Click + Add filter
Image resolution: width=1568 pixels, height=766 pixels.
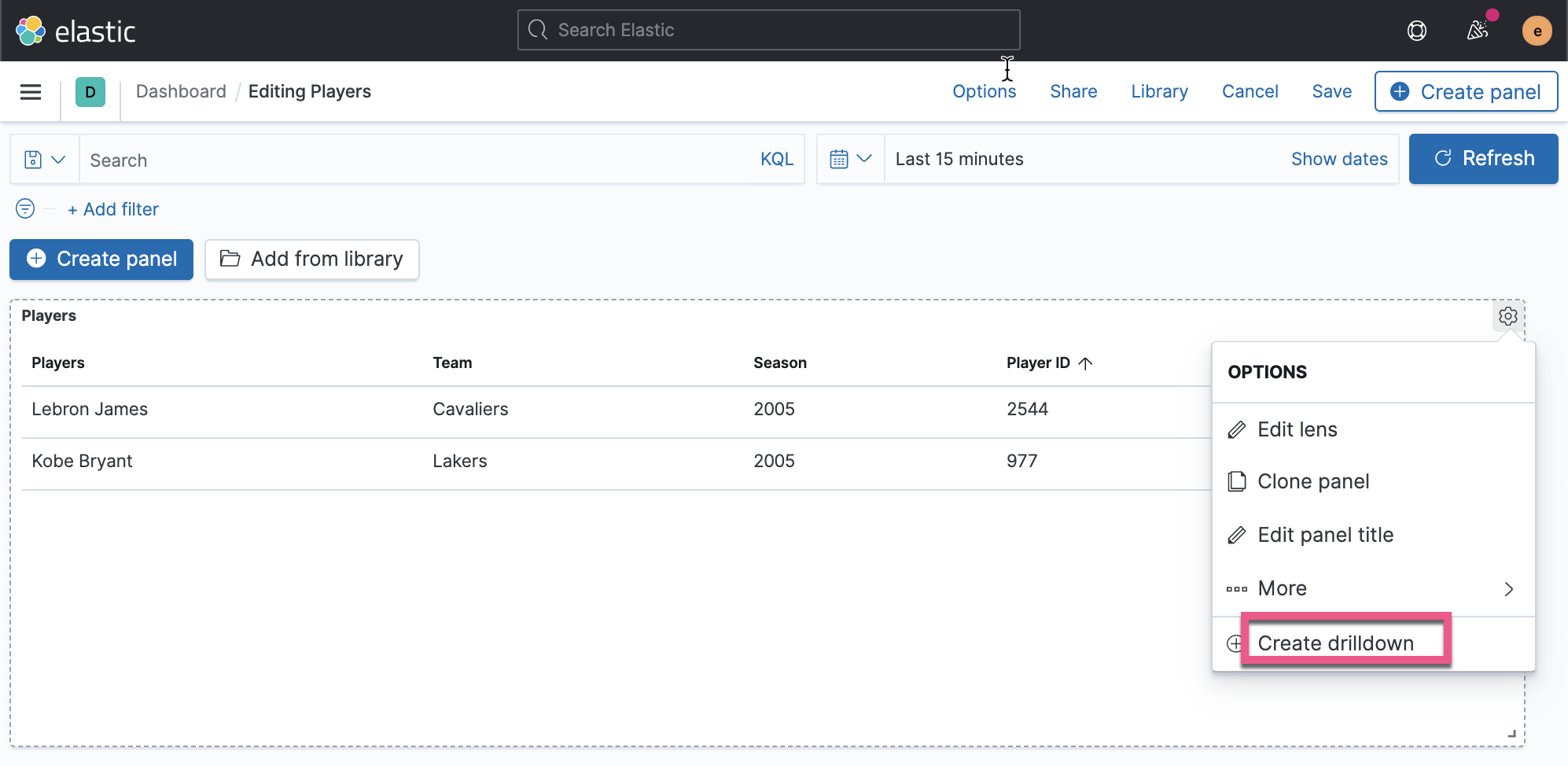point(113,209)
